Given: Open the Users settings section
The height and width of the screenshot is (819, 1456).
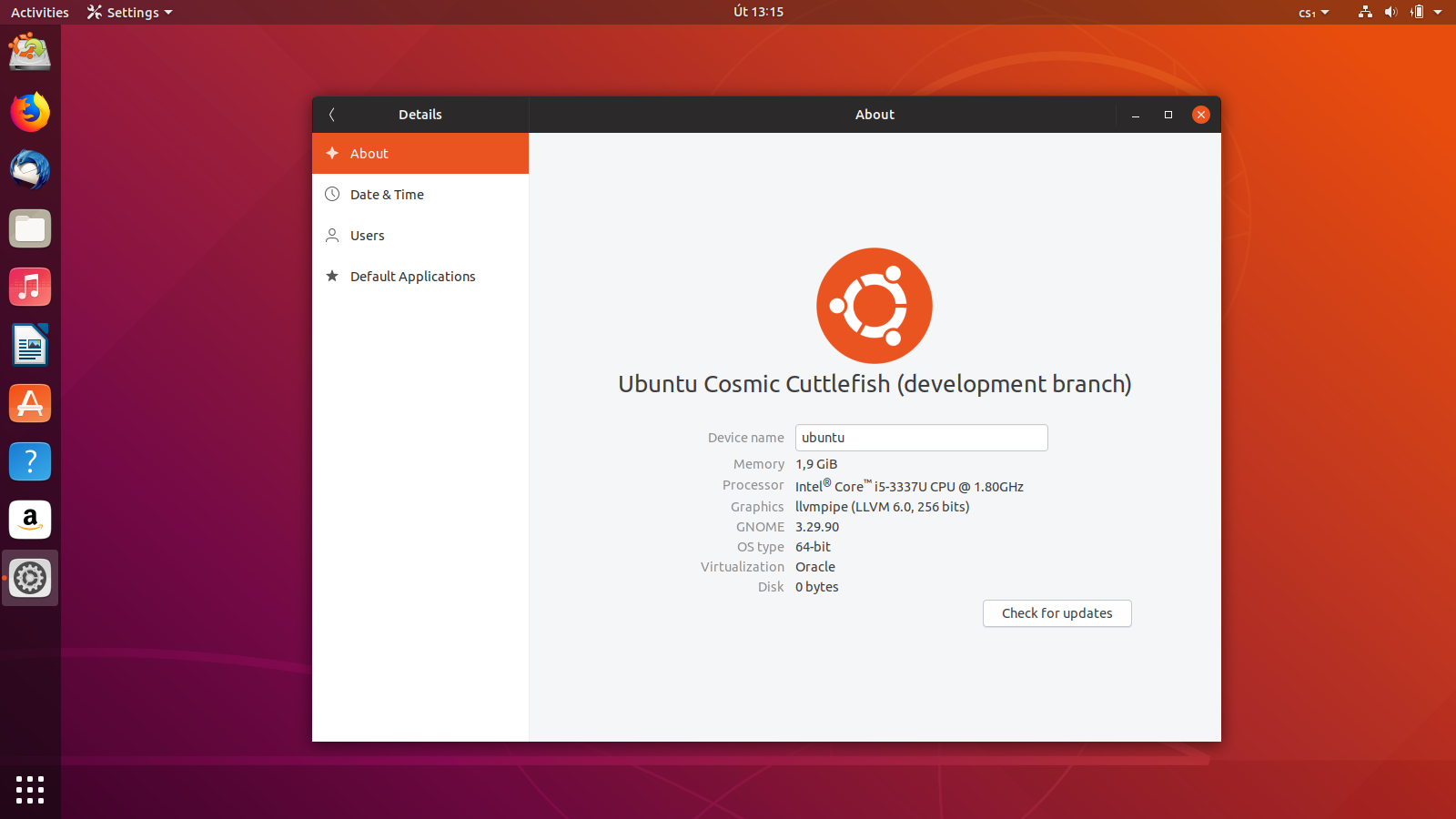Looking at the screenshot, I should pos(367,235).
